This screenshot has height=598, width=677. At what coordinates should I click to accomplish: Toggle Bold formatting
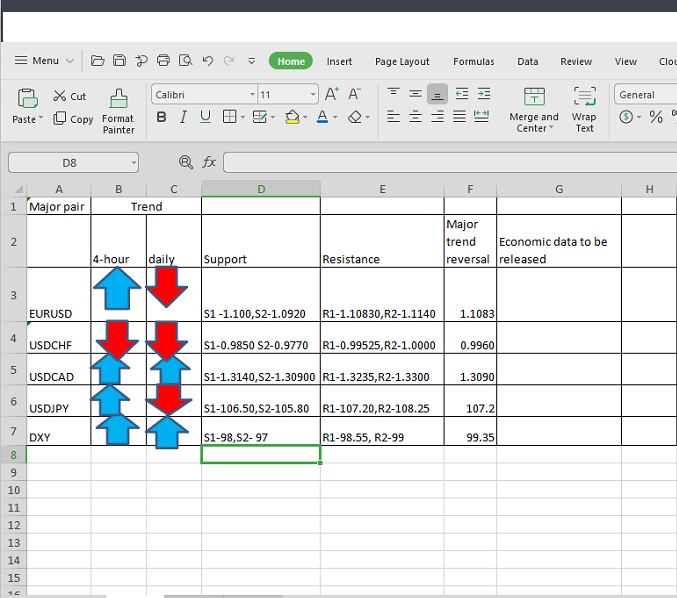pos(162,117)
